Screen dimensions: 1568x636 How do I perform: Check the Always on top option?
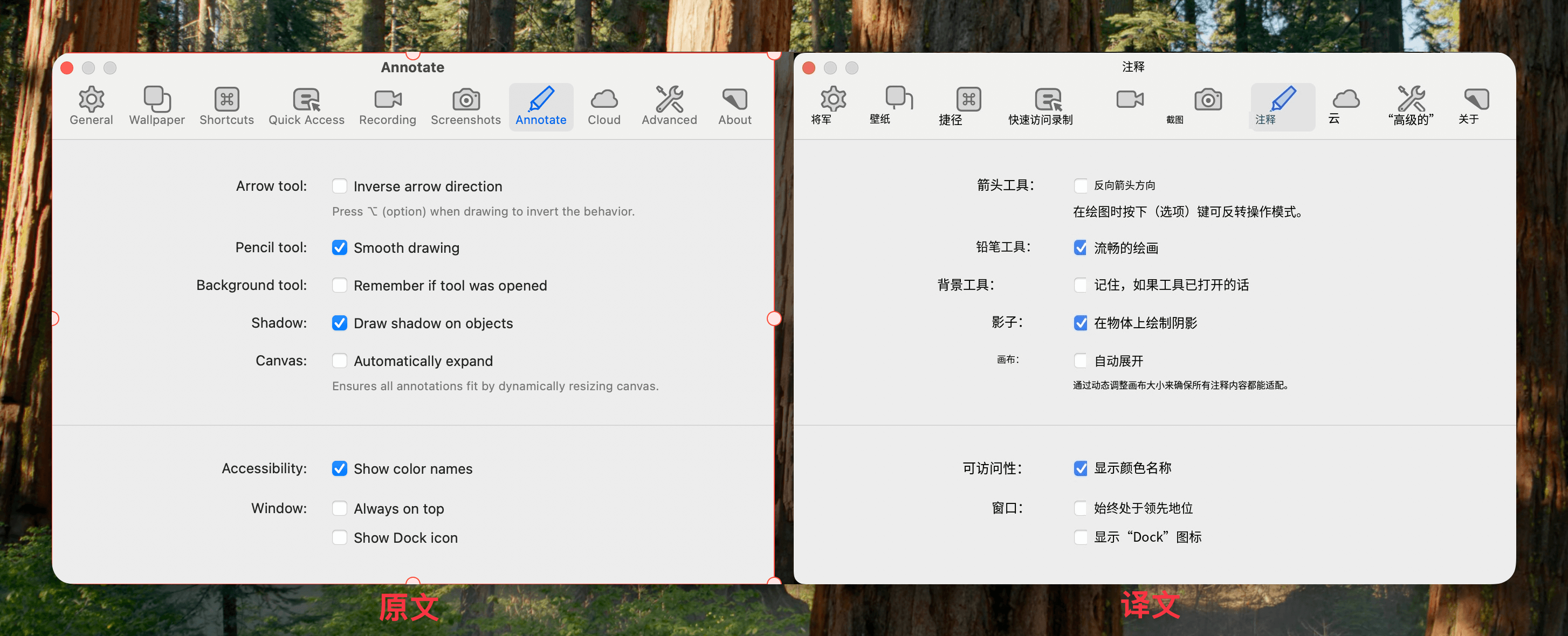[340, 508]
